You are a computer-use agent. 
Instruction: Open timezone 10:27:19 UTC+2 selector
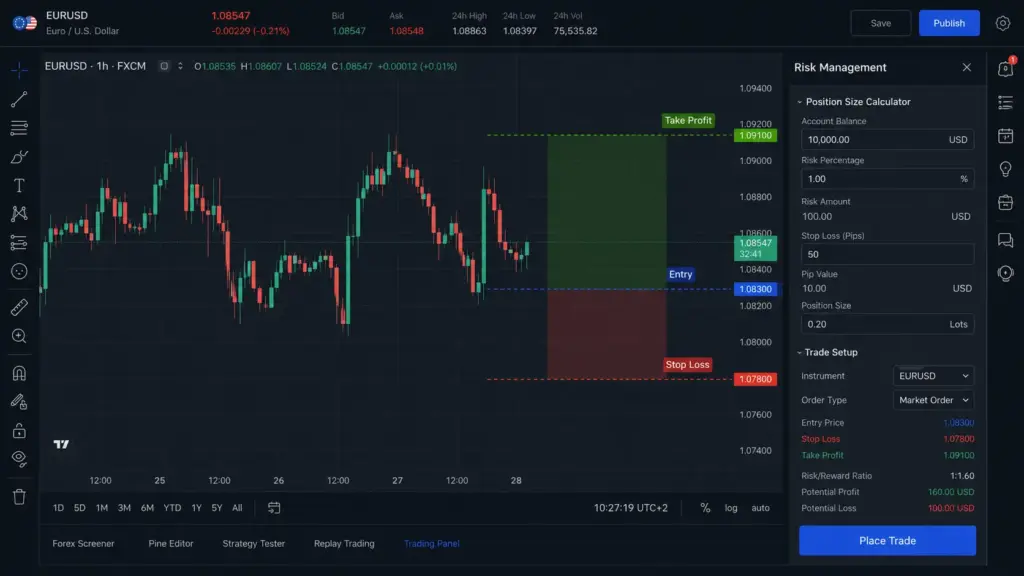click(x=631, y=507)
